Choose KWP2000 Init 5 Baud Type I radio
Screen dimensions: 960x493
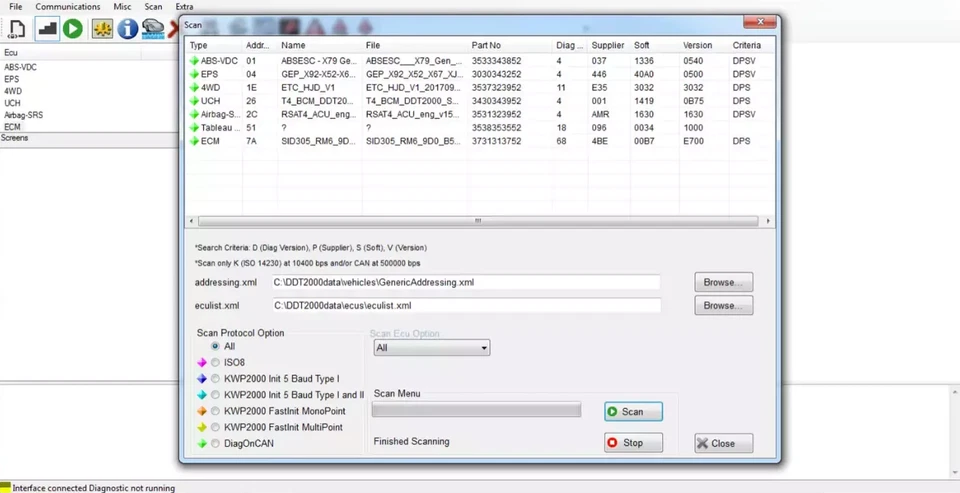tap(215, 379)
